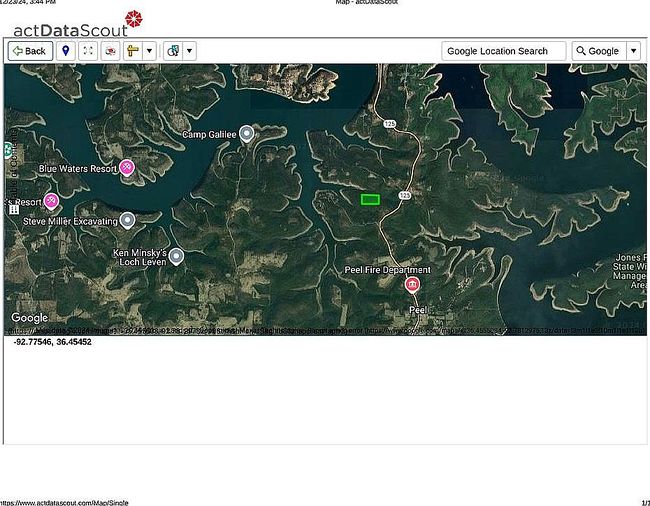Click Ken Minsky's Loch Leven pin
The height and width of the screenshot is (506, 650).
pyautogui.click(x=177, y=257)
